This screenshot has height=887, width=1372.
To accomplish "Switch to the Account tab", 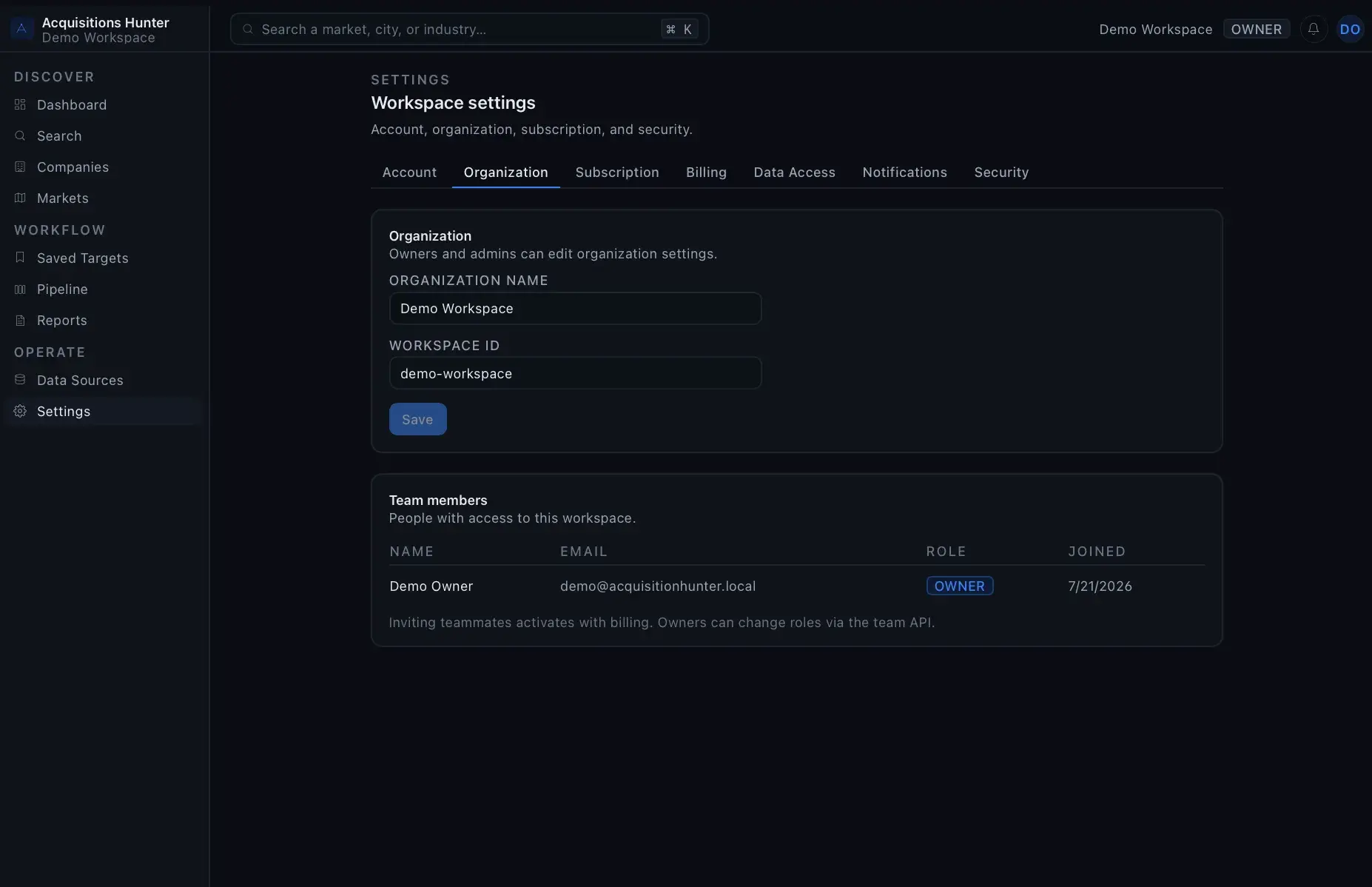I will 409,172.
